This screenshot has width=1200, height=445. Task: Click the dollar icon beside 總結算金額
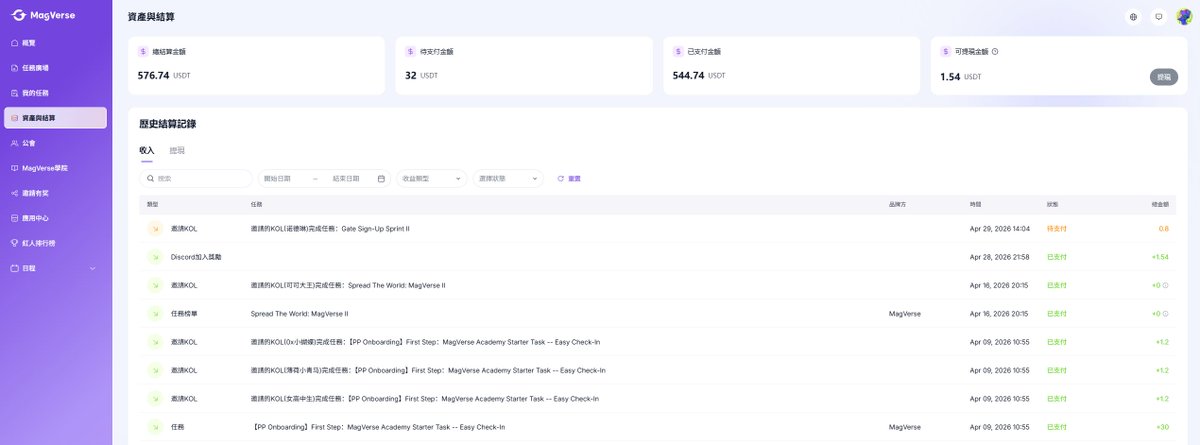[x=143, y=51]
